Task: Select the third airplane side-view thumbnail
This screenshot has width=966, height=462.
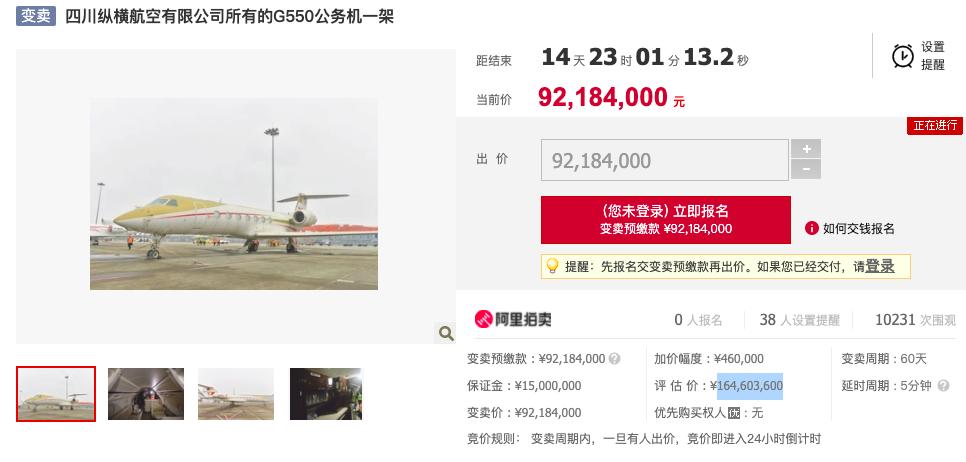Action: click(x=236, y=394)
